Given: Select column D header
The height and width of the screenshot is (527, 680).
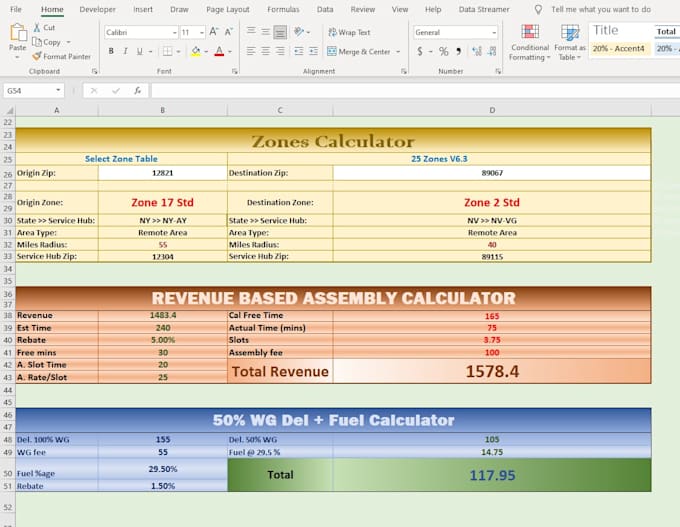Looking at the screenshot, I should [492, 110].
